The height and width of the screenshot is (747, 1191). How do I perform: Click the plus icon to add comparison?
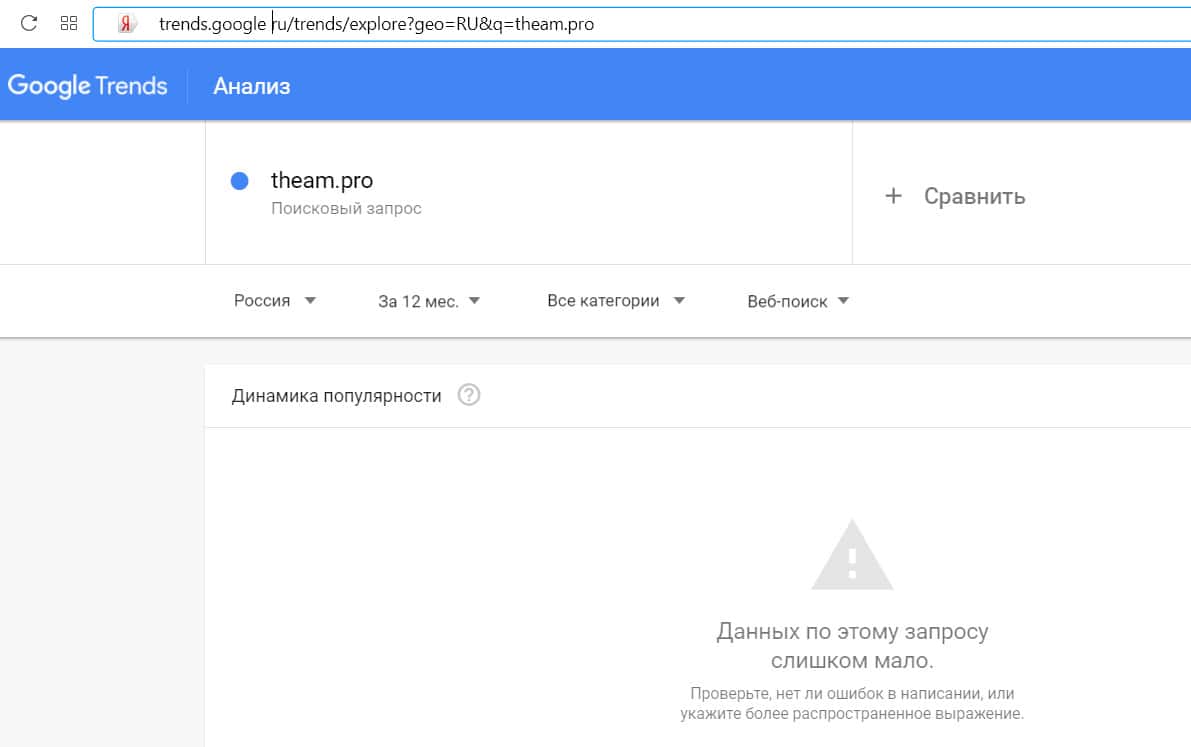pos(893,196)
